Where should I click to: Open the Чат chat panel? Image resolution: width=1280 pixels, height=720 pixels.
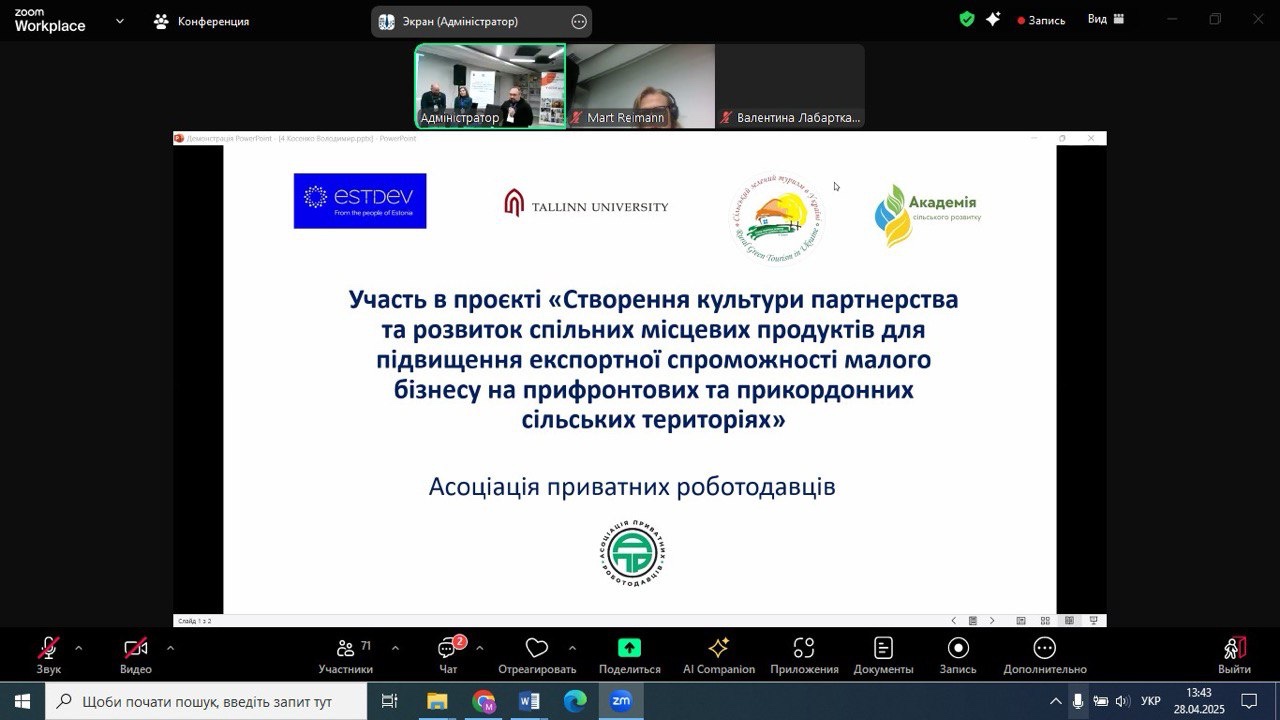pos(448,655)
